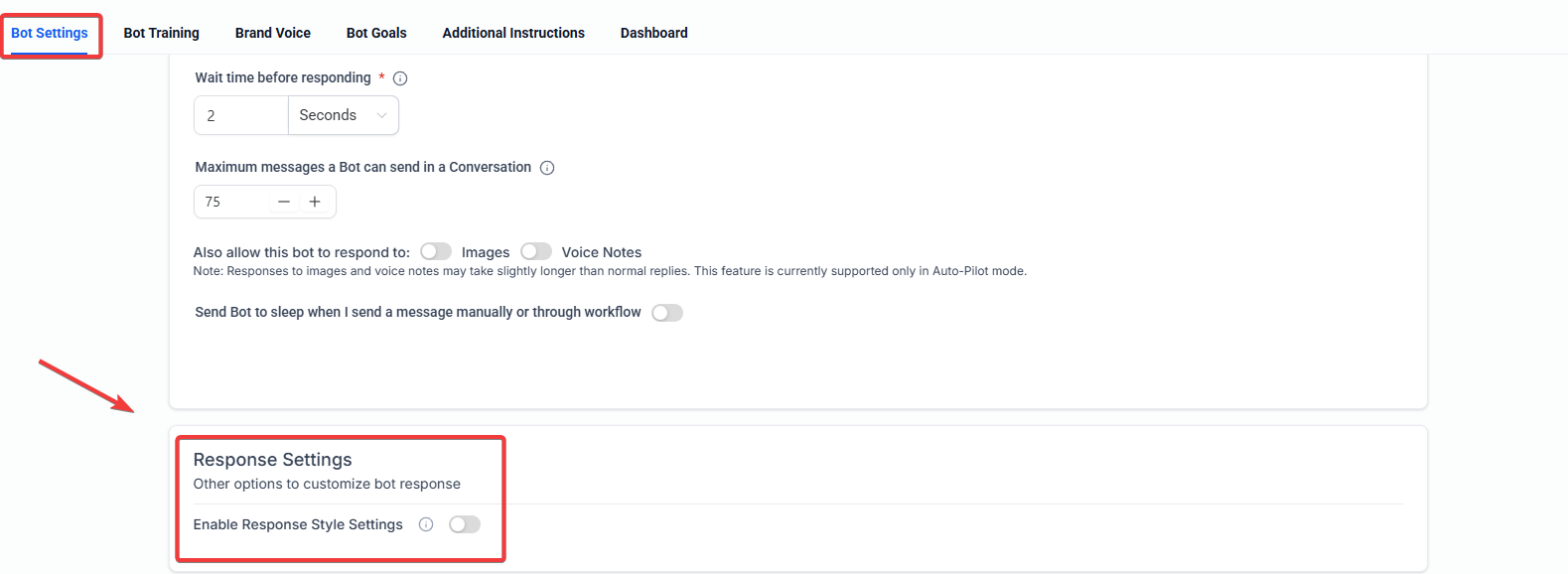The width and height of the screenshot is (1568, 574).
Task: Toggle Send Bot to sleep switch
Action: (667, 313)
